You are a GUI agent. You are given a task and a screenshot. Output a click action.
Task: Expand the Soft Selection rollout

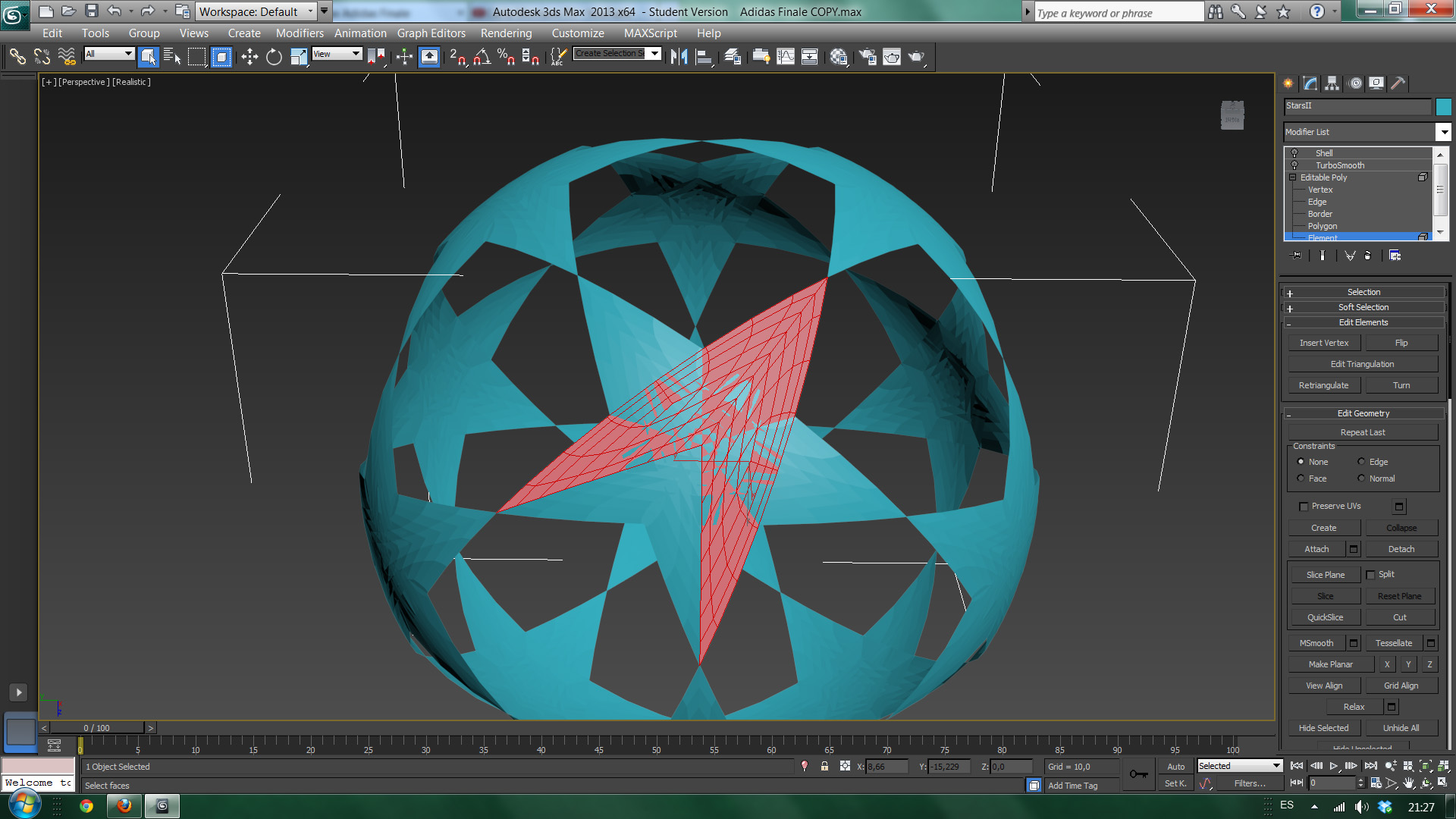point(1363,307)
